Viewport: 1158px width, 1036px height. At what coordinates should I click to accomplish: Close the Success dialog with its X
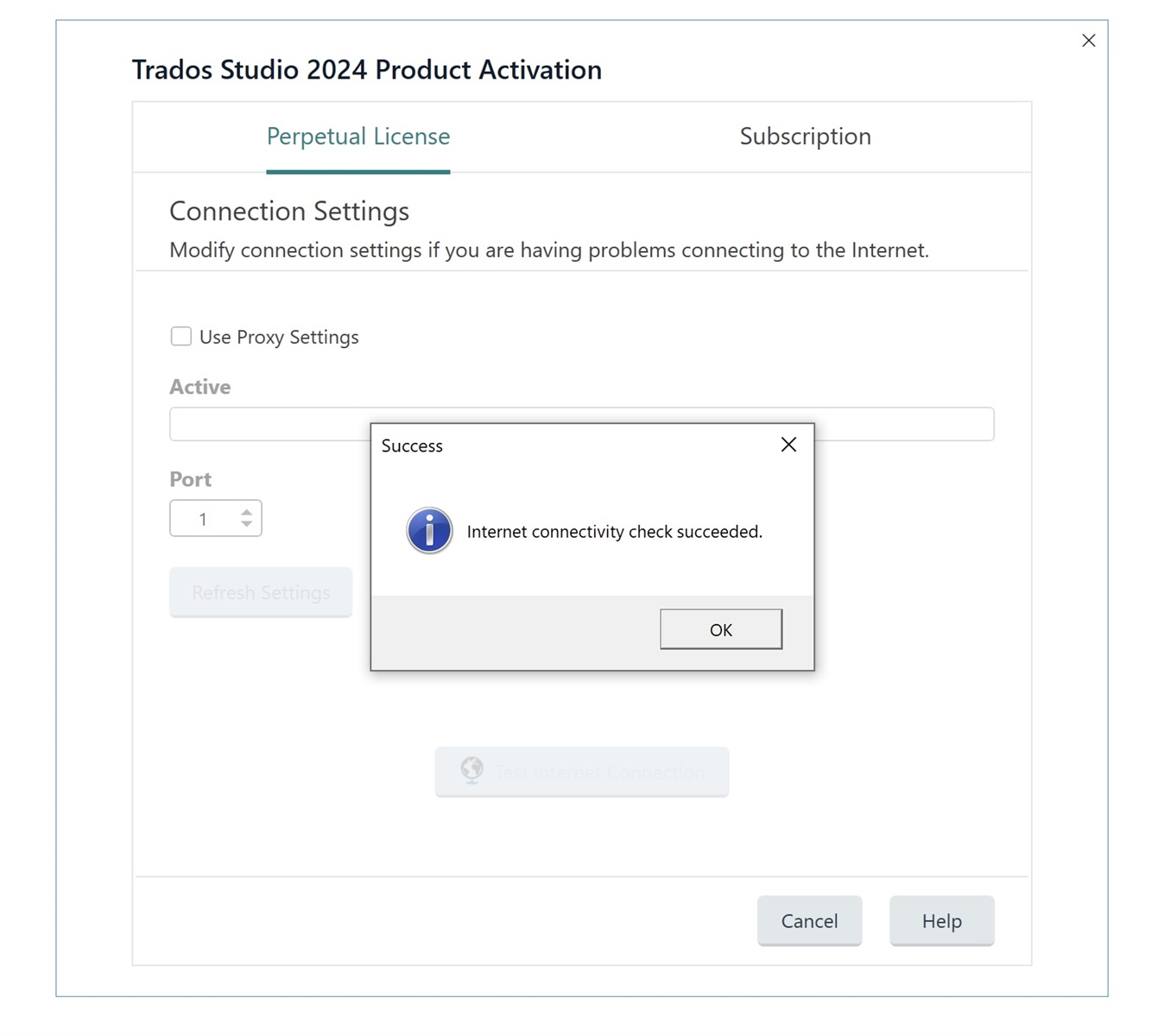[788, 445]
